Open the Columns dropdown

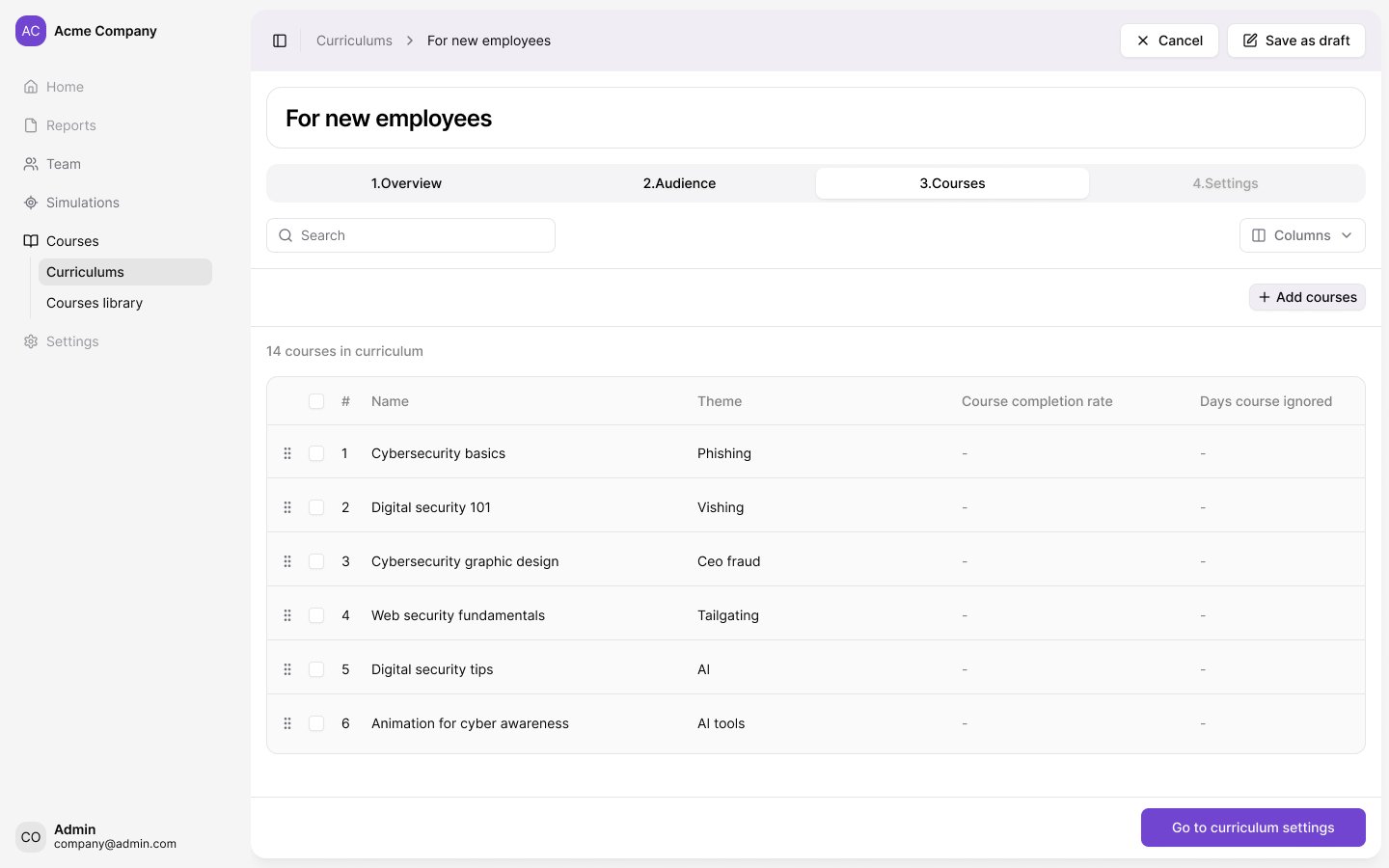tap(1301, 235)
